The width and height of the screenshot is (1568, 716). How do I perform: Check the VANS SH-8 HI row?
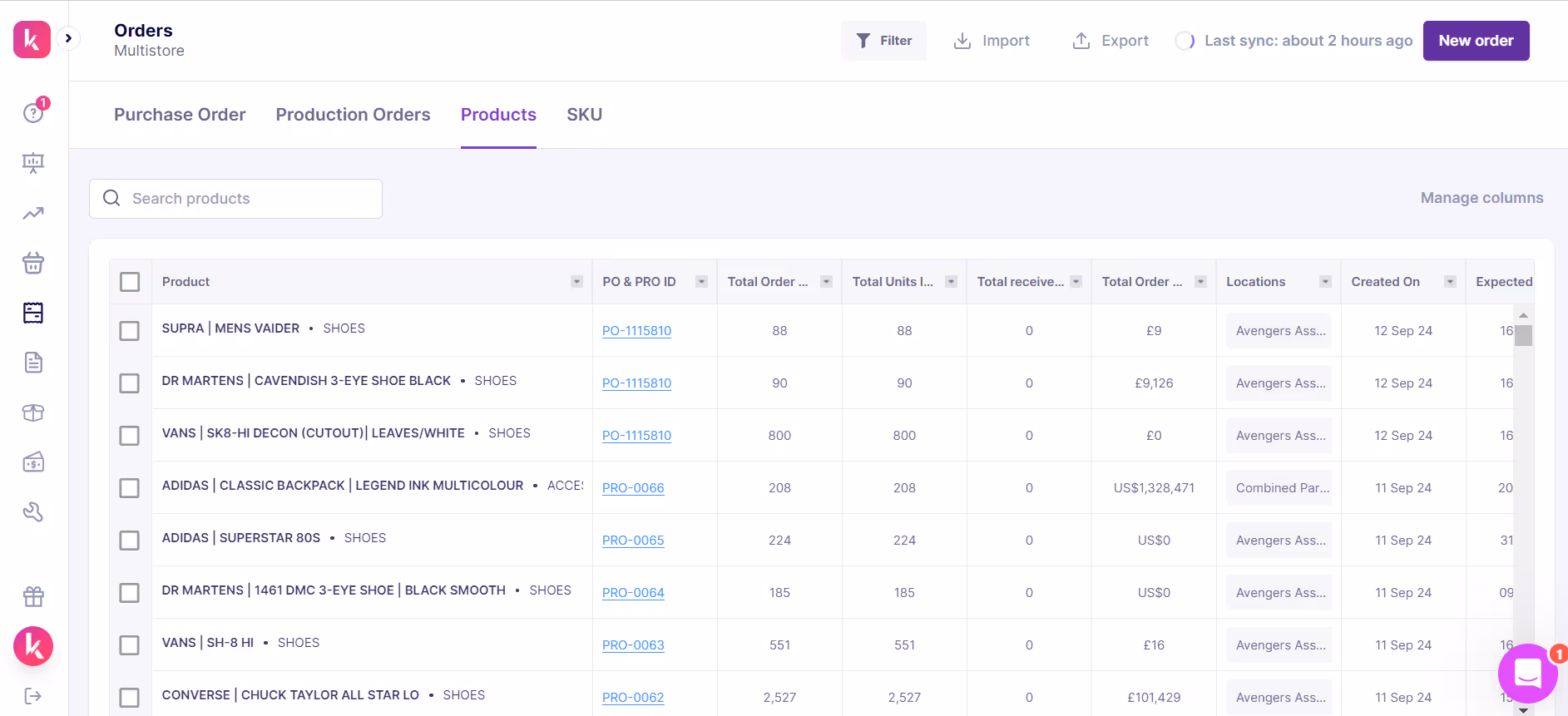(130, 645)
